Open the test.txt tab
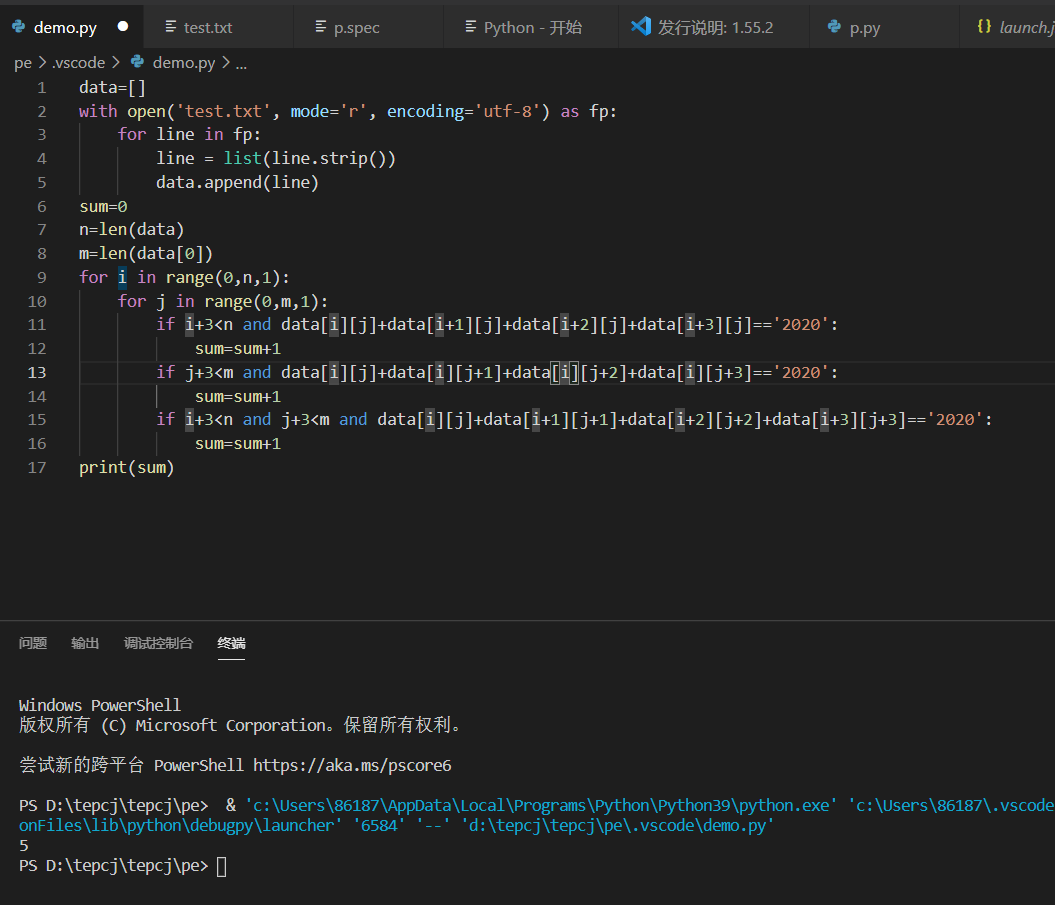 point(219,27)
